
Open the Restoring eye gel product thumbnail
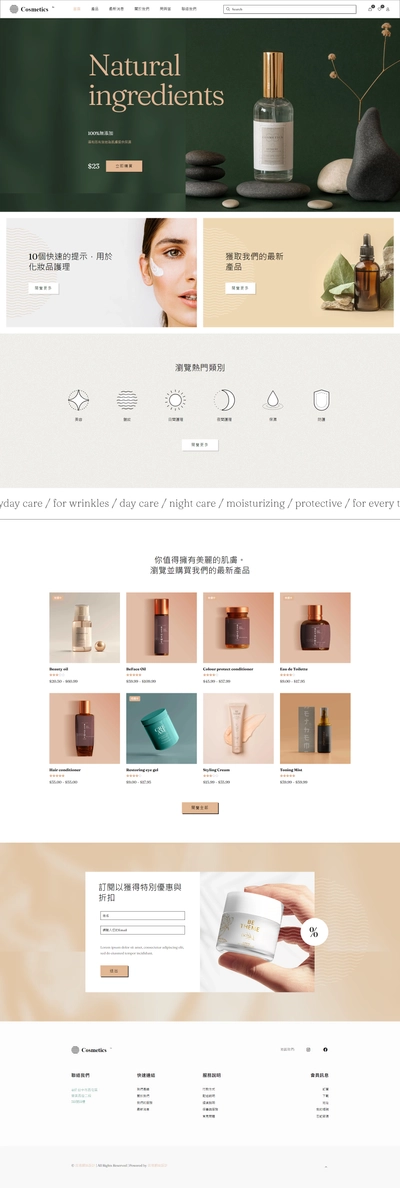click(x=161, y=728)
